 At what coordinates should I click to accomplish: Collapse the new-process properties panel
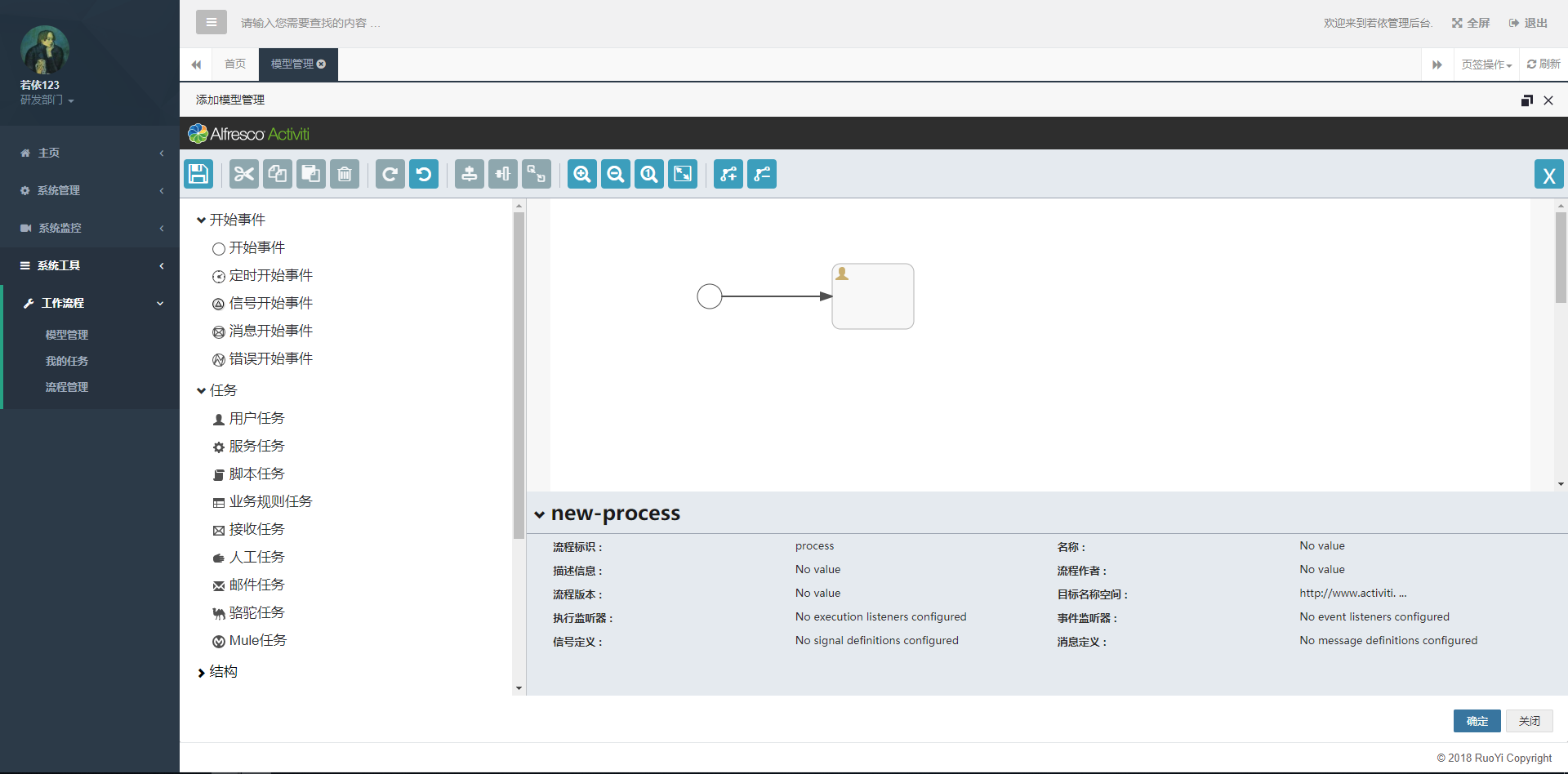[540, 514]
